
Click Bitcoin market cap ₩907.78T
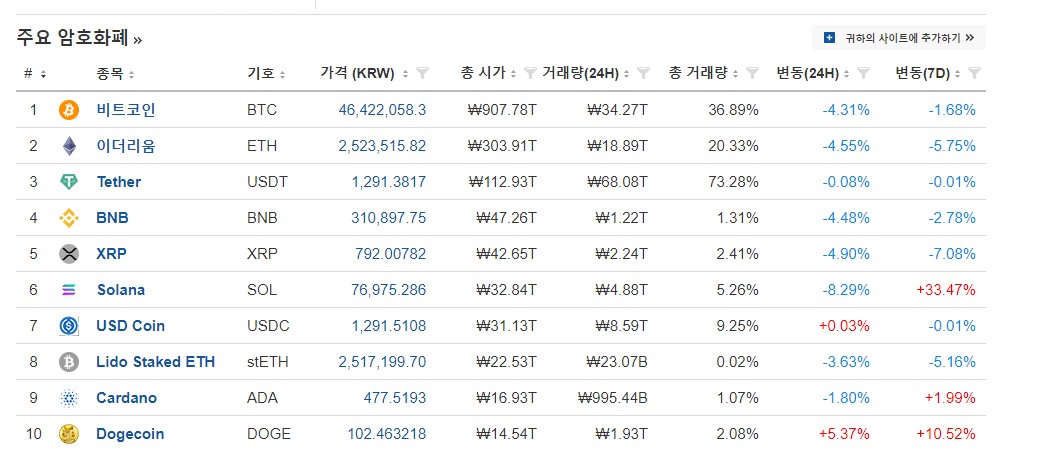(x=502, y=110)
